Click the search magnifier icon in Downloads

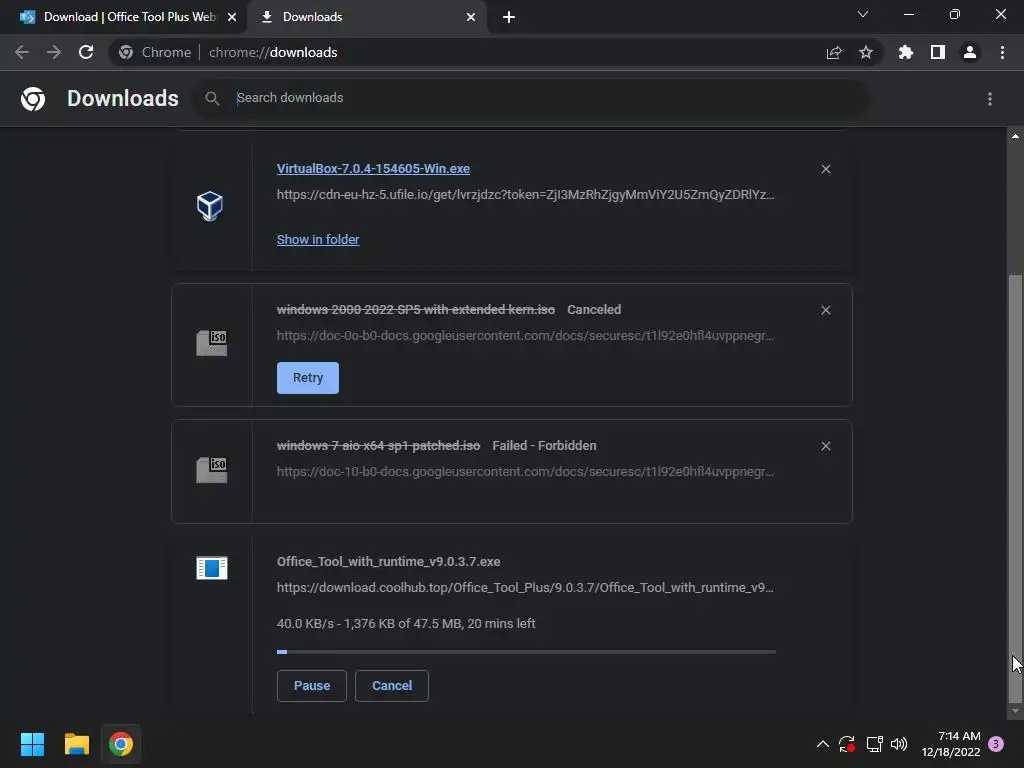pos(212,98)
